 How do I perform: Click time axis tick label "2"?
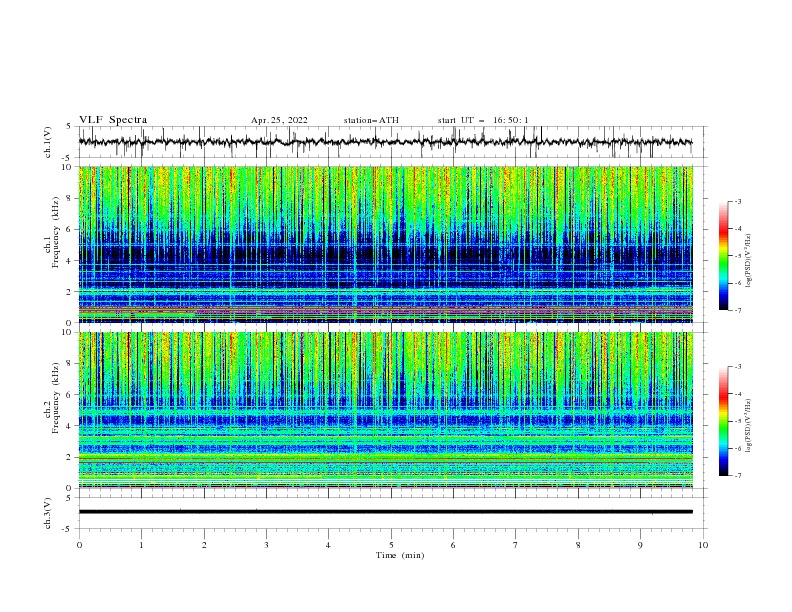[204, 545]
